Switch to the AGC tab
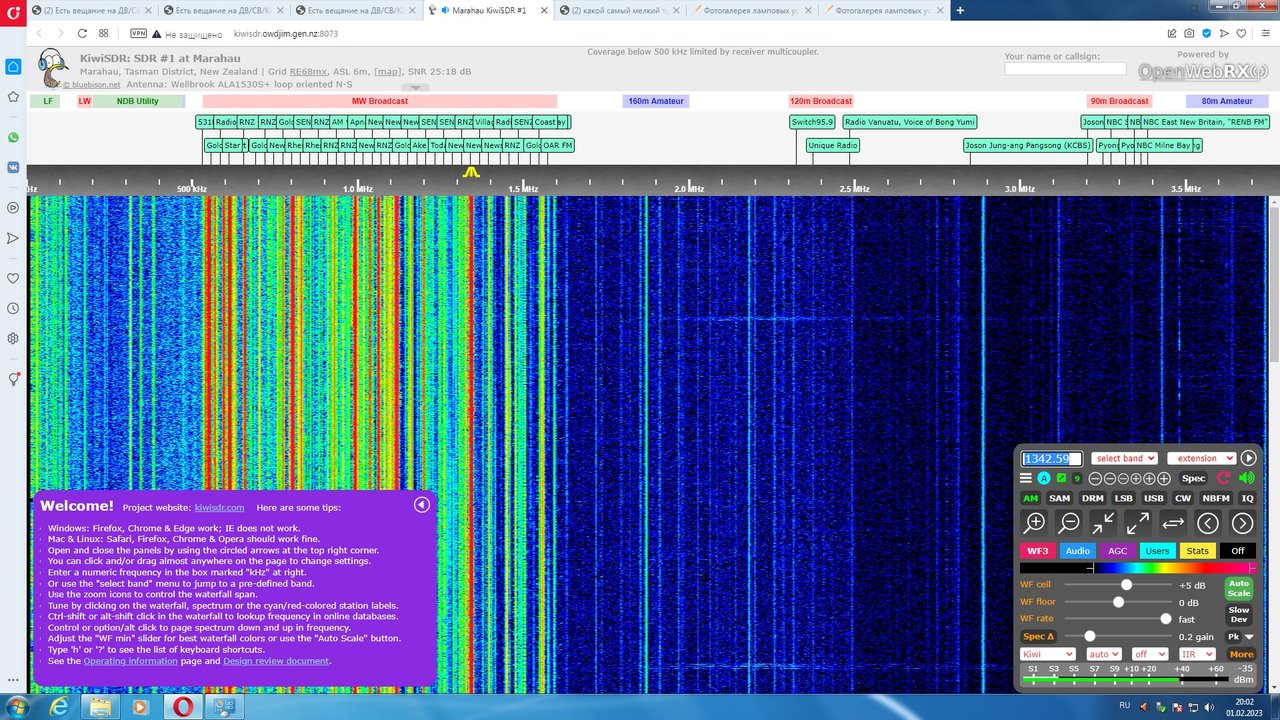This screenshot has width=1280, height=720. [1118, 550]
